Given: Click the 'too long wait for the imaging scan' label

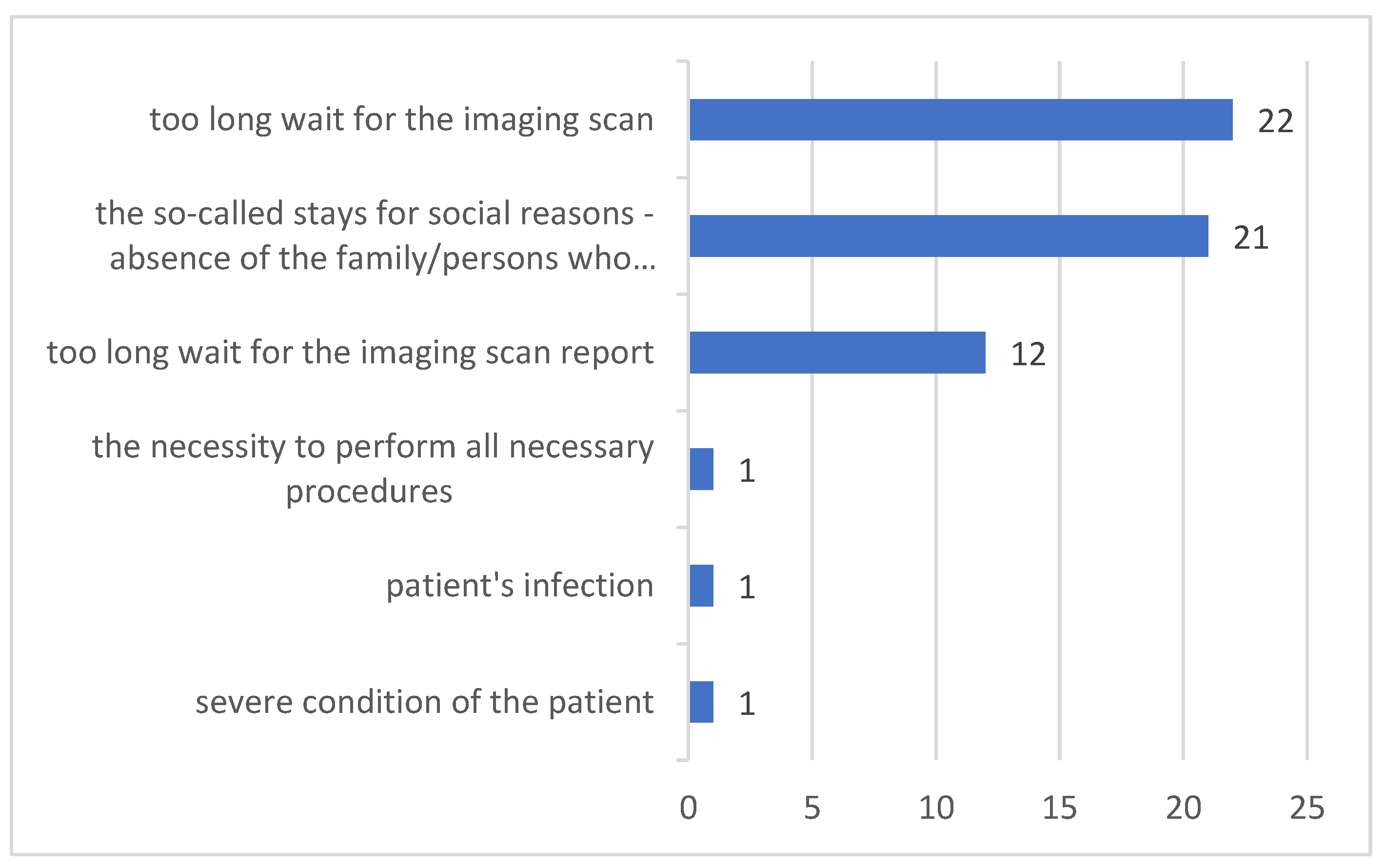Looking at the screenshot, I should (x=401, y=119).
